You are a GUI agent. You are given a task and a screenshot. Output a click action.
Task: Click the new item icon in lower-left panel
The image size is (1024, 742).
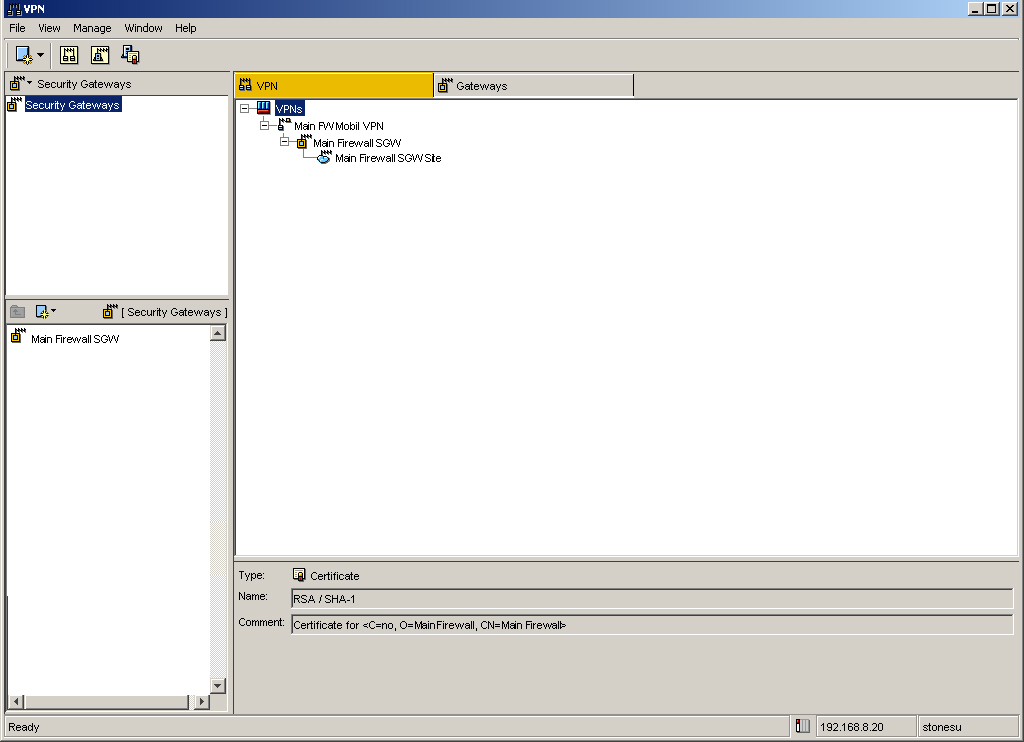pos(42,312)
